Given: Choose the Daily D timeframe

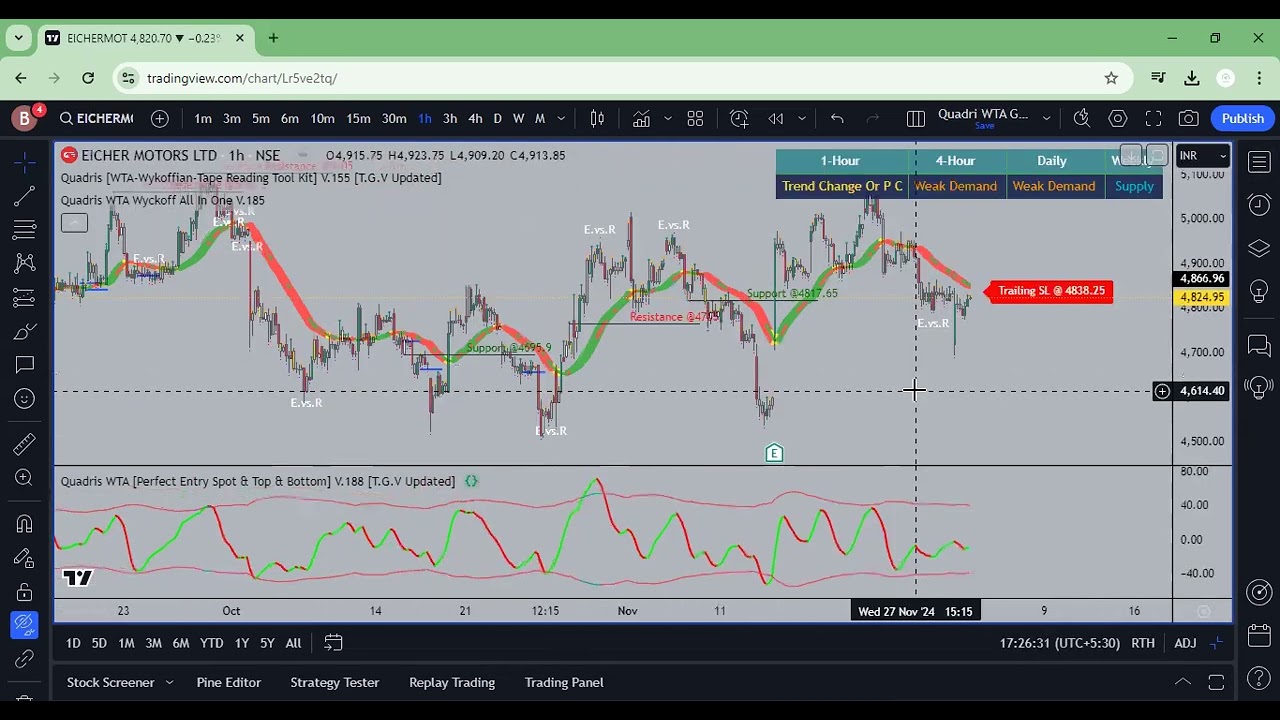Looking at the screenshot, I should point(497,118).
